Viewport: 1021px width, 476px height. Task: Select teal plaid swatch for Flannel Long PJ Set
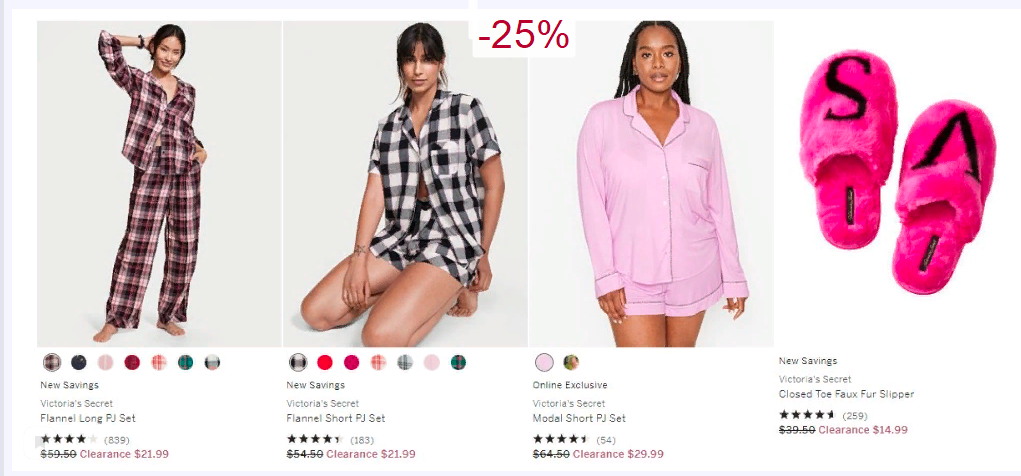tap(186, 362)
